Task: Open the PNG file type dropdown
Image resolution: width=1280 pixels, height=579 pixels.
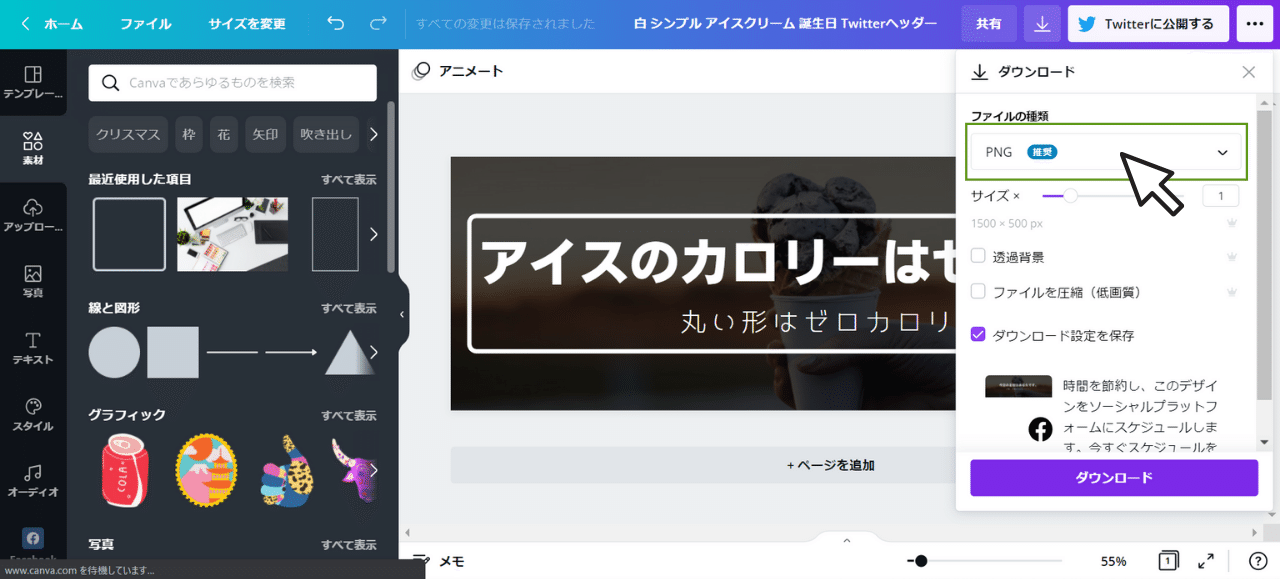Action: pyautogui.click(x=1106, y=152)
